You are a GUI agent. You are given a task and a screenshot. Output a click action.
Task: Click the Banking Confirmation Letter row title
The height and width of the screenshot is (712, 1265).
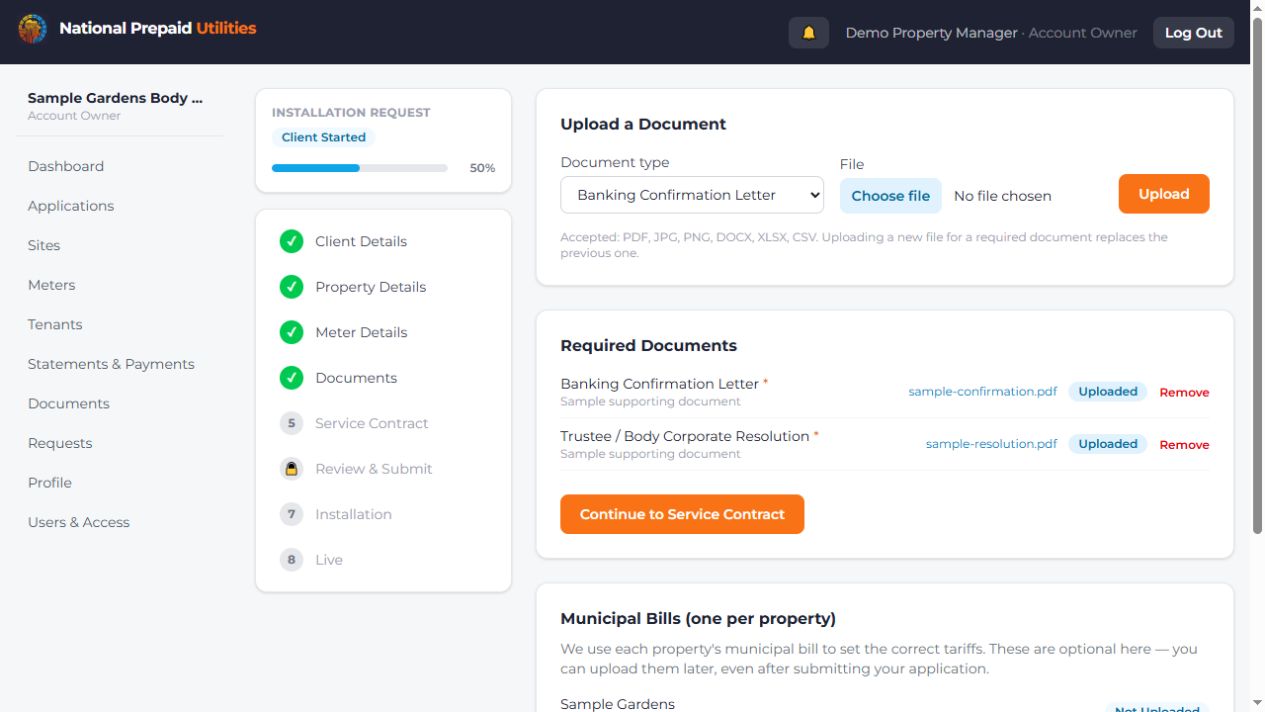point(659,384)
